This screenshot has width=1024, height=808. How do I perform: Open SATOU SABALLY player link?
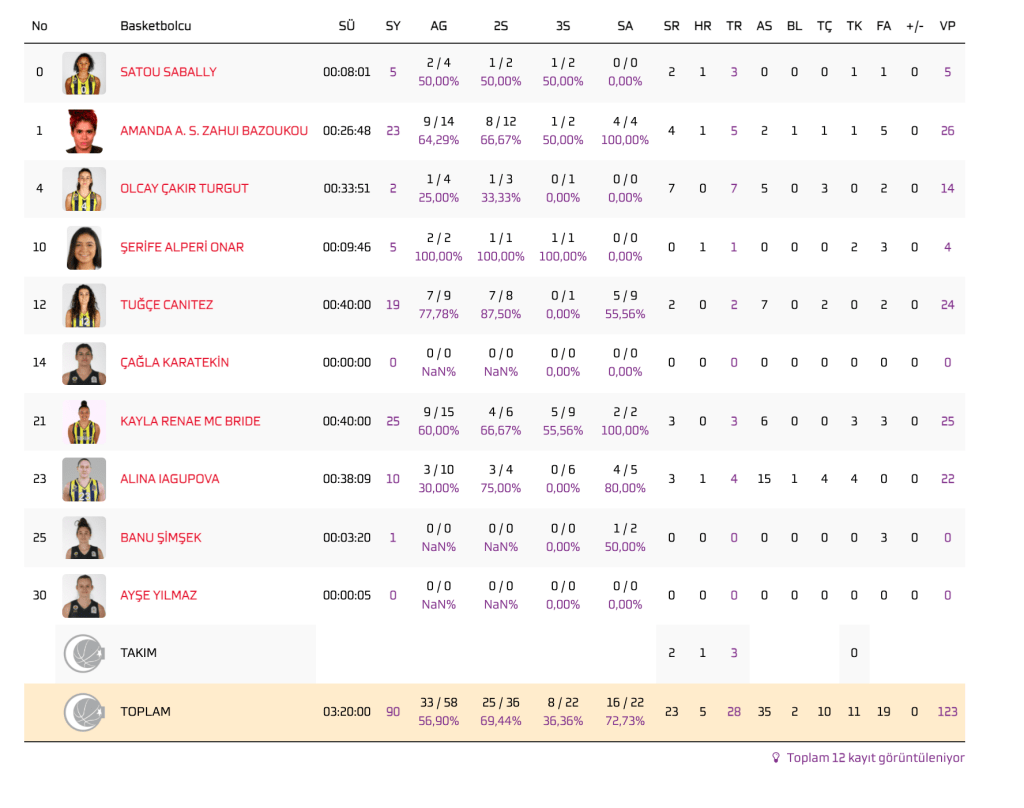coord(168,72)
